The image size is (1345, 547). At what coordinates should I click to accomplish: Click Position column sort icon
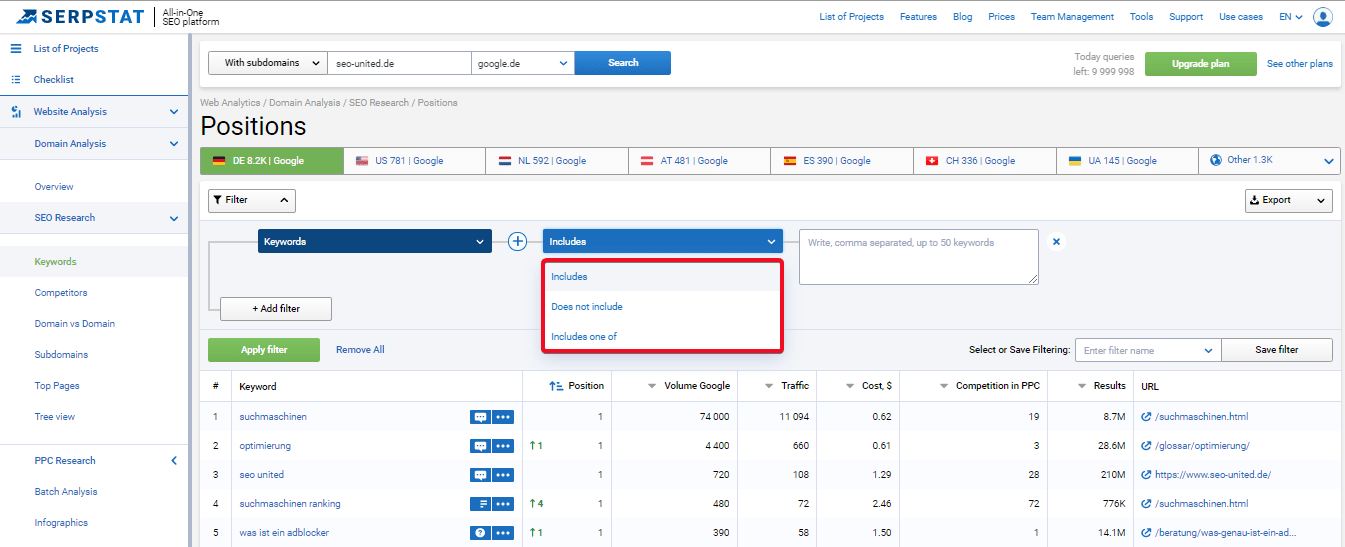pos(556,386)
